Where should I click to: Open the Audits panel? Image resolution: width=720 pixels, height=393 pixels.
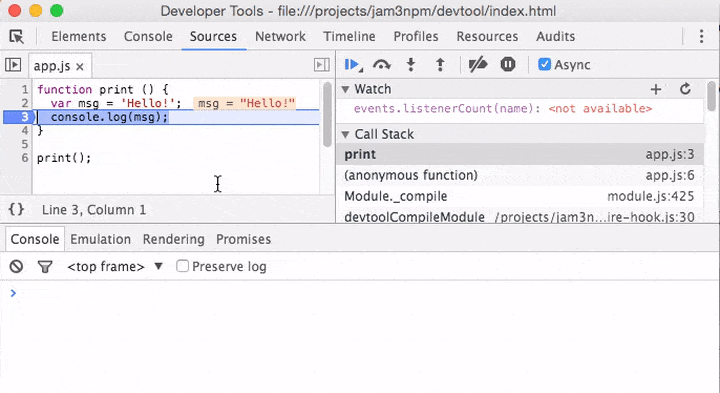coord(556,36)
